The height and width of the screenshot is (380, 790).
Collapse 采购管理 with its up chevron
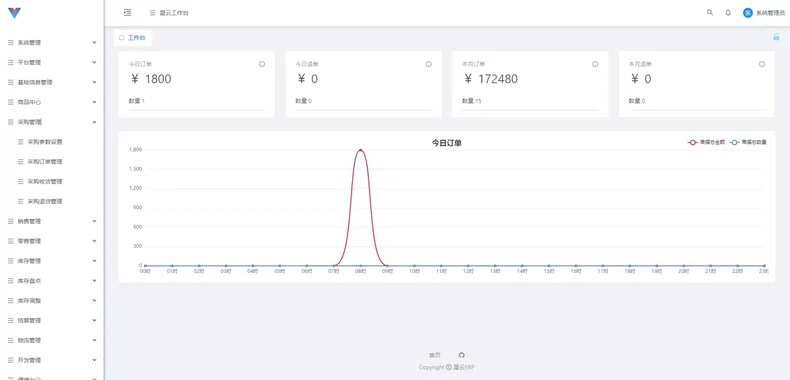tap(94, 122)
